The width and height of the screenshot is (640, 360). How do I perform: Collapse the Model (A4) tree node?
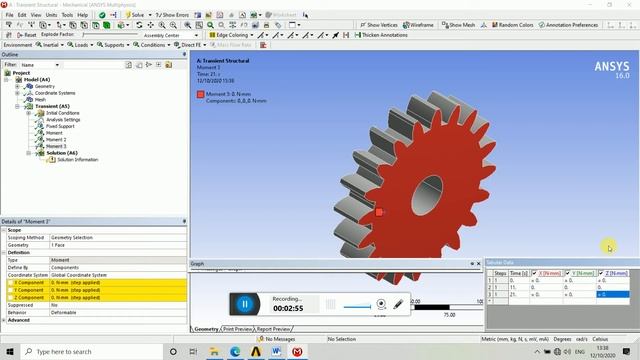coord(7,80)
